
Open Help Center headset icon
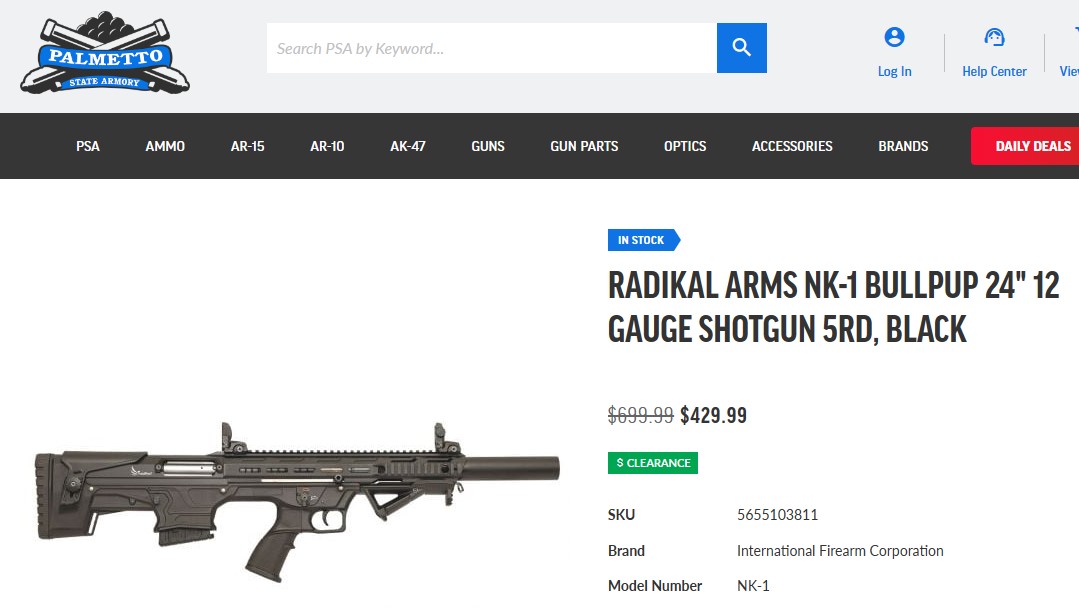[x=994, y=37]
